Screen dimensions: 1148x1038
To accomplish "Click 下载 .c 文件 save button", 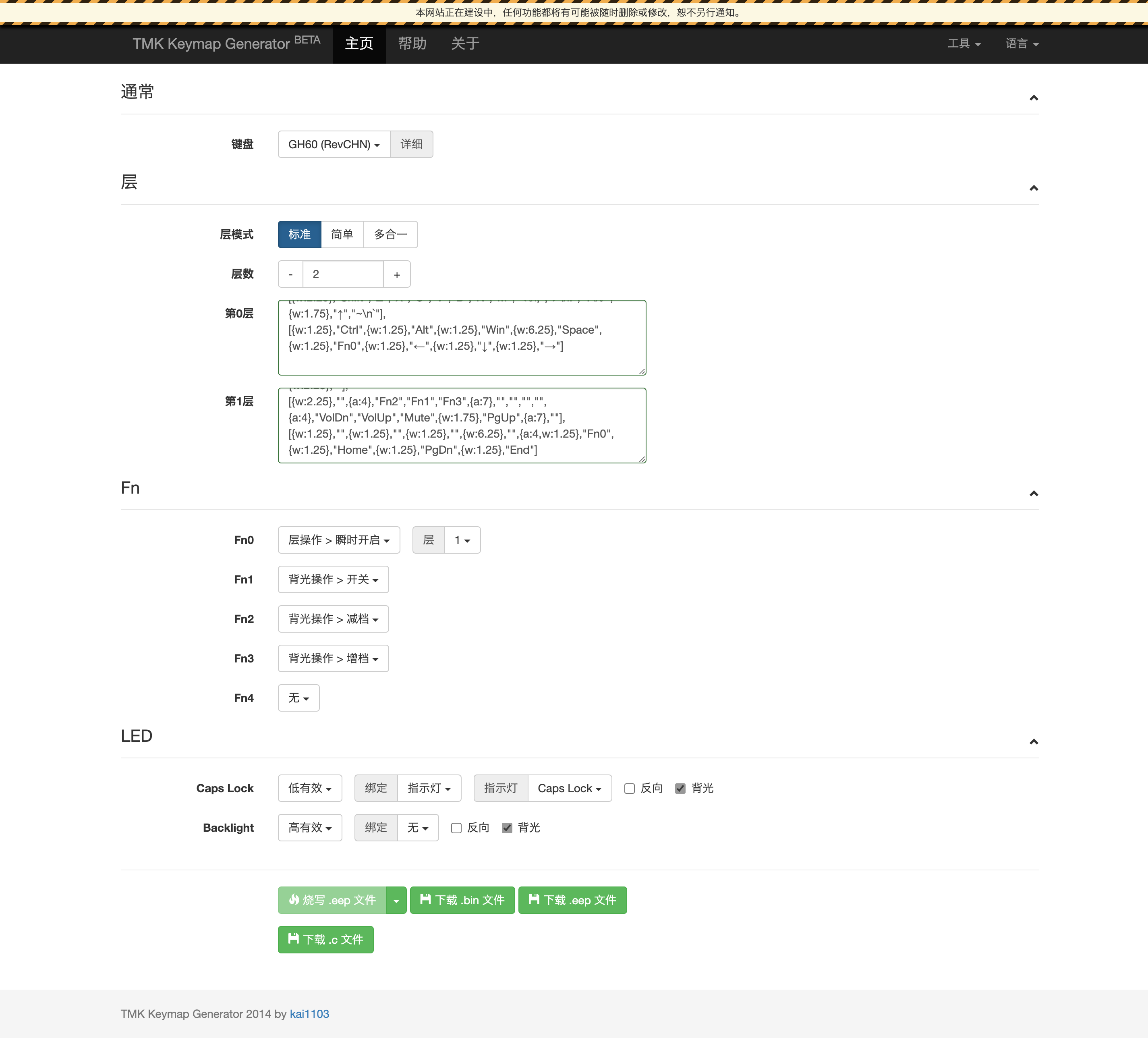I will click(x=325, y=939).
